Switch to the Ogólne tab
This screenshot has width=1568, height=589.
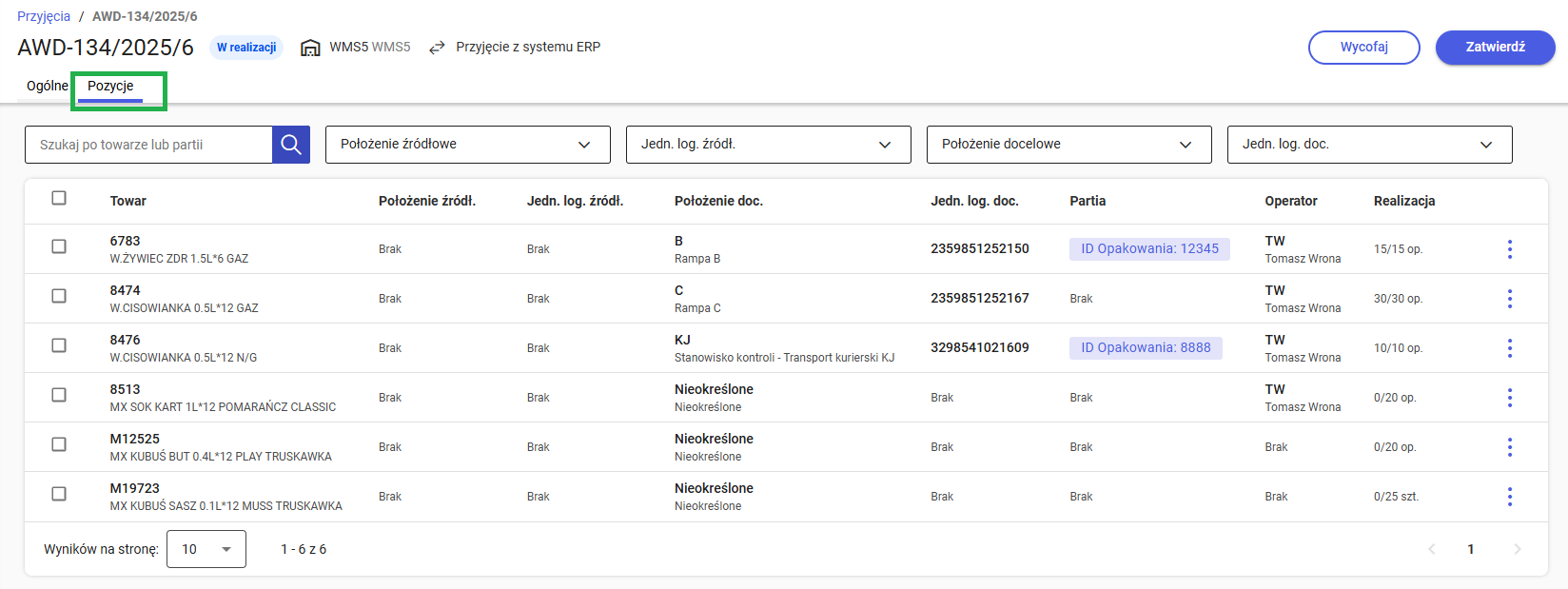coord(47,86)
